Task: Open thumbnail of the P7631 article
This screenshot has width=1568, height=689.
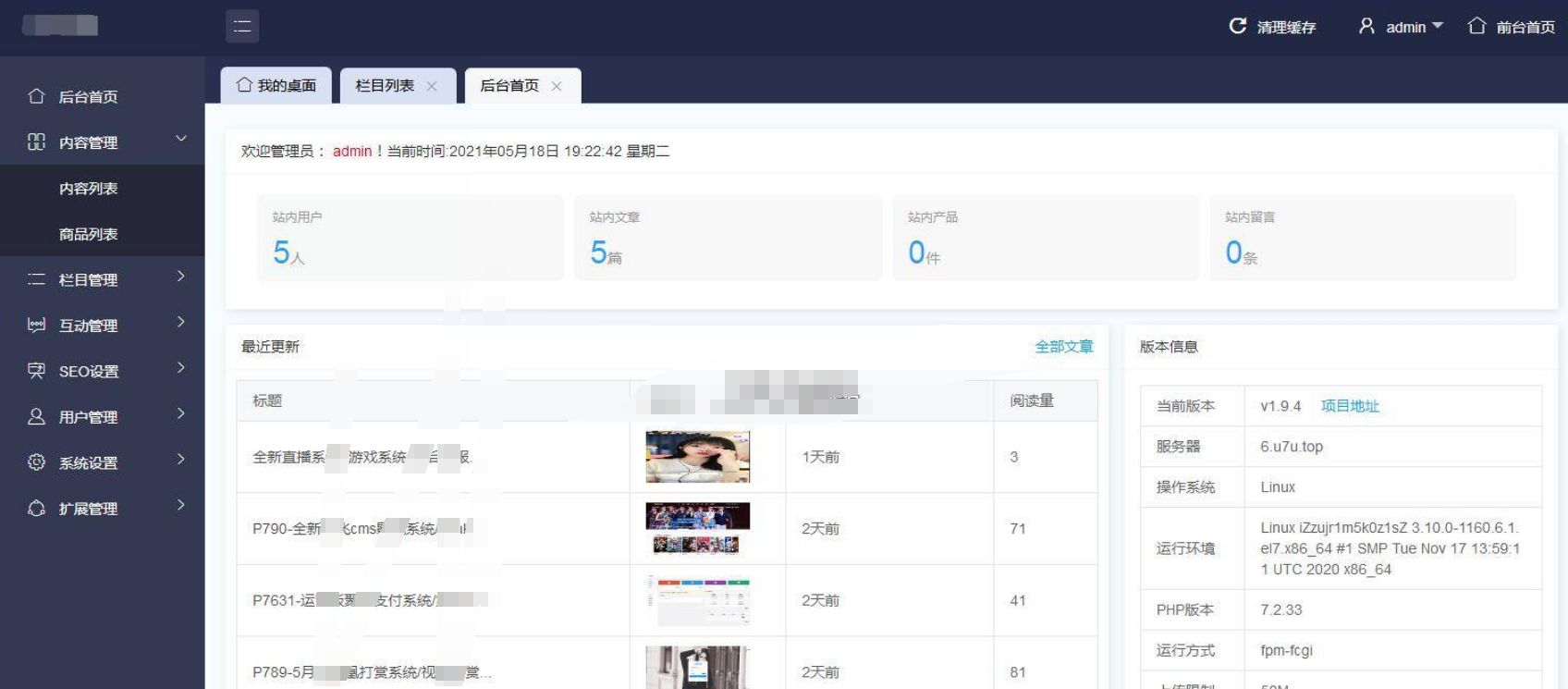Action: click(x=698, y=600)
